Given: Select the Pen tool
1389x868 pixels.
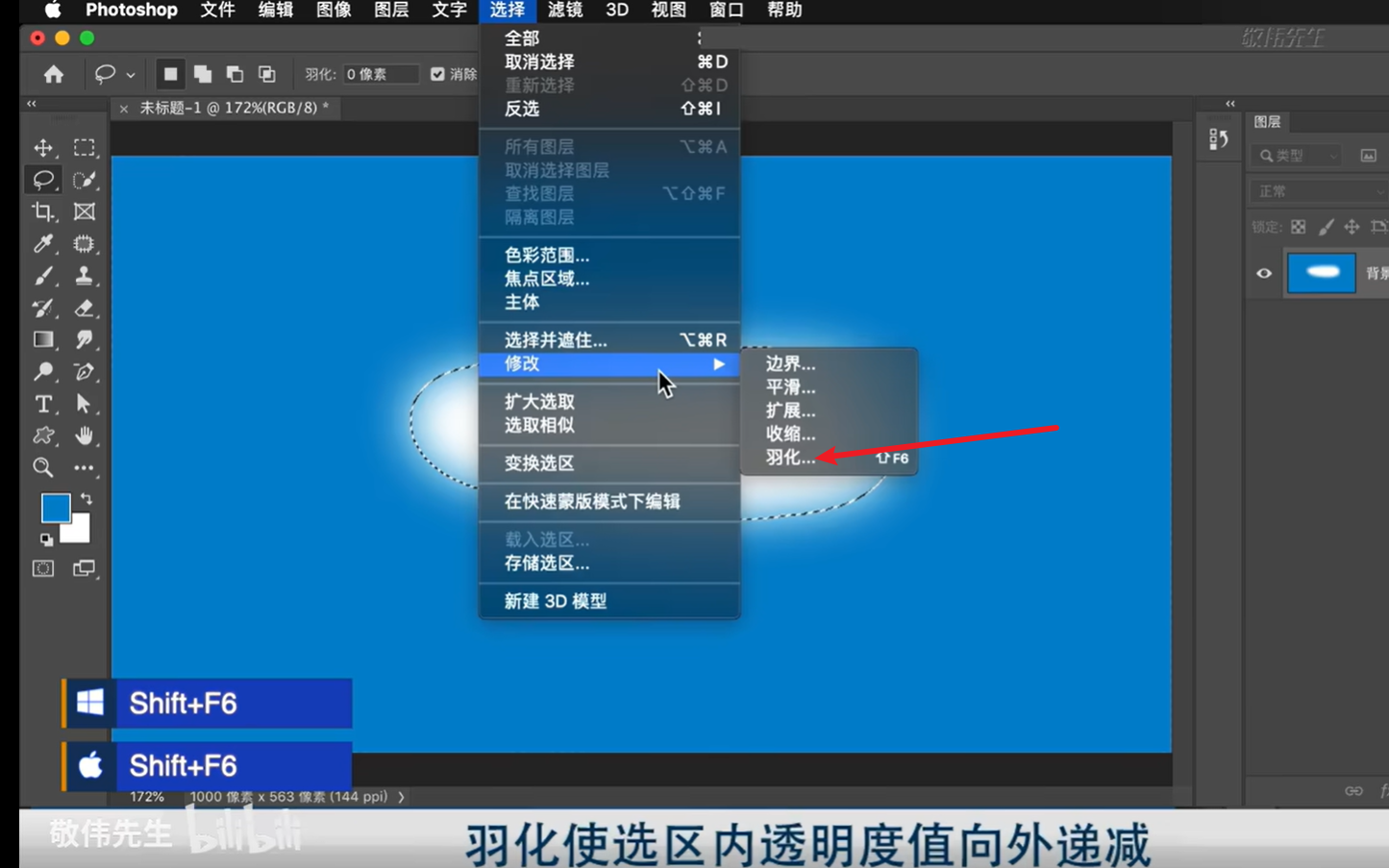Looking at the screenshot, I should (85, 371).
